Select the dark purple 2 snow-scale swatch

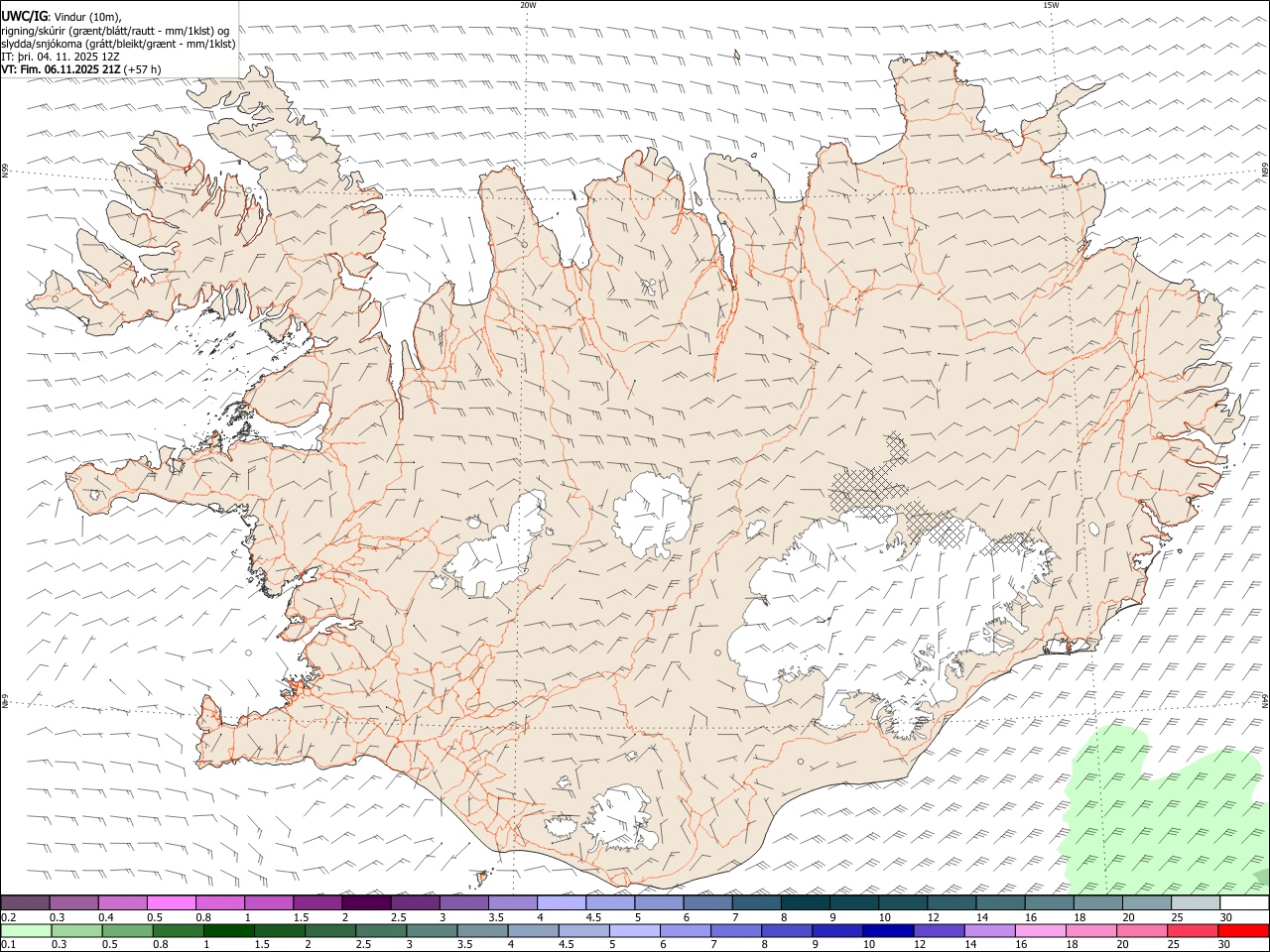(x=366, y=903)
